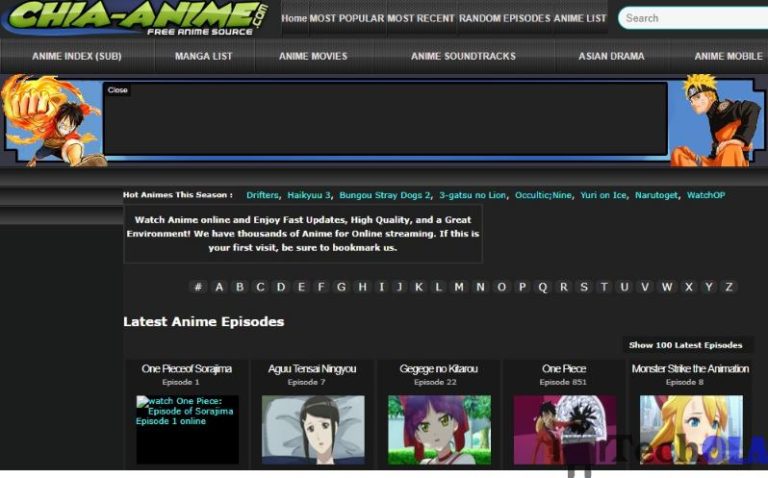Select letter M in index
This screenshot has height=478, width=768.
pyautogui.click(x=459, y=287)
